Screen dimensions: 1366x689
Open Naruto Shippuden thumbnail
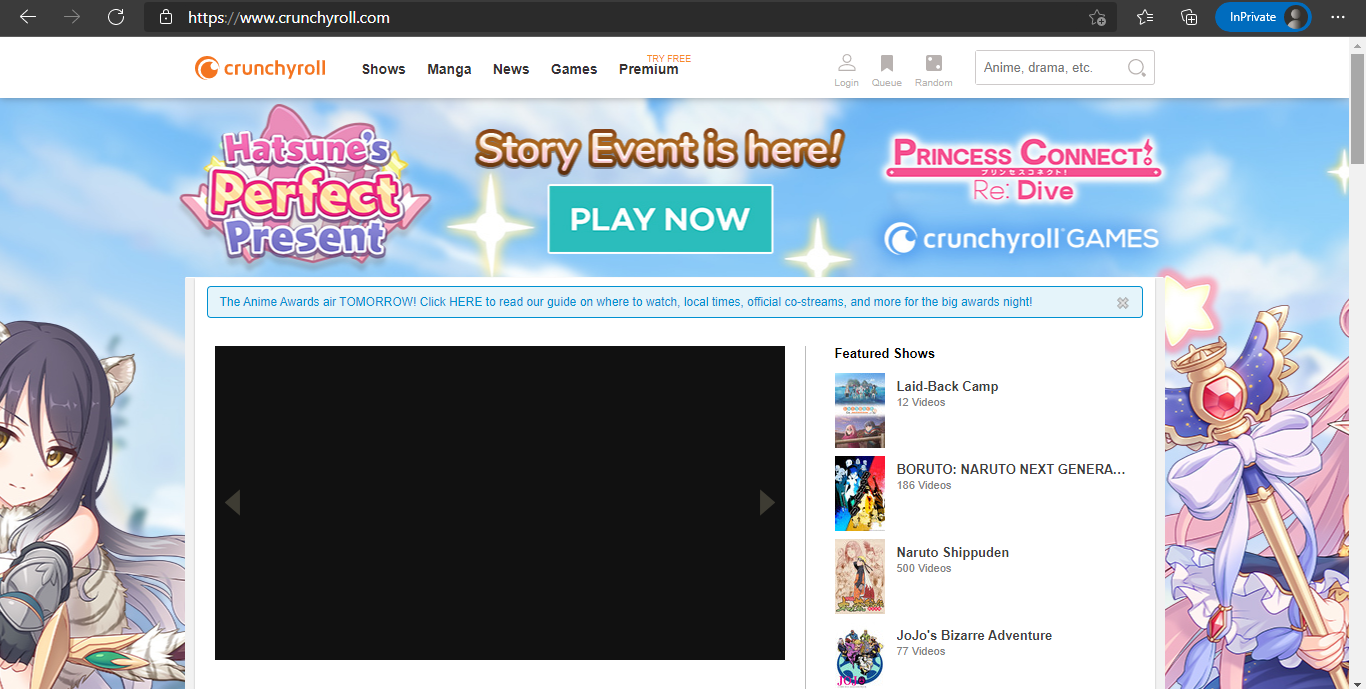(860, 576)
